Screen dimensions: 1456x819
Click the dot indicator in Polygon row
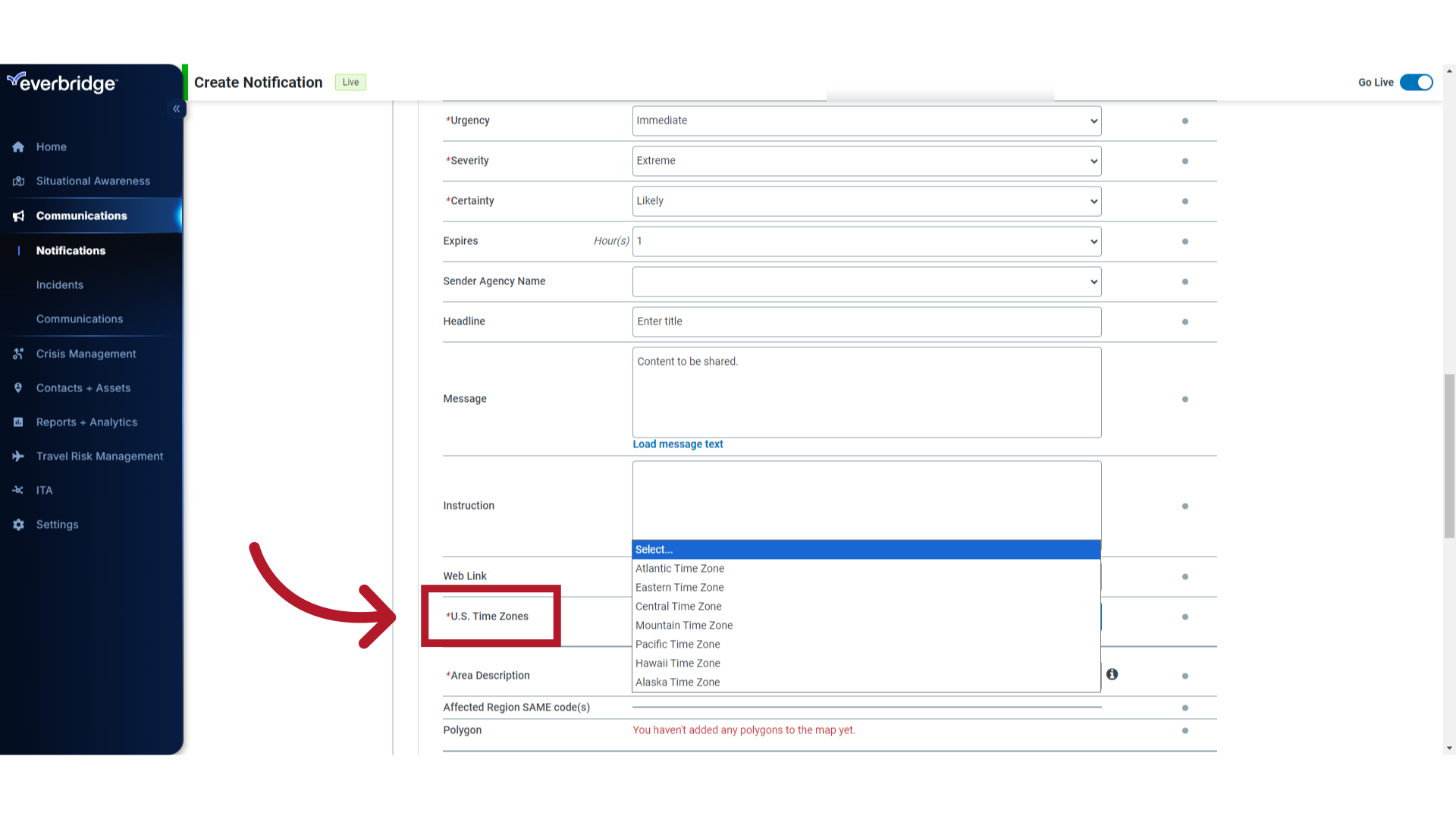[1185, 731]
